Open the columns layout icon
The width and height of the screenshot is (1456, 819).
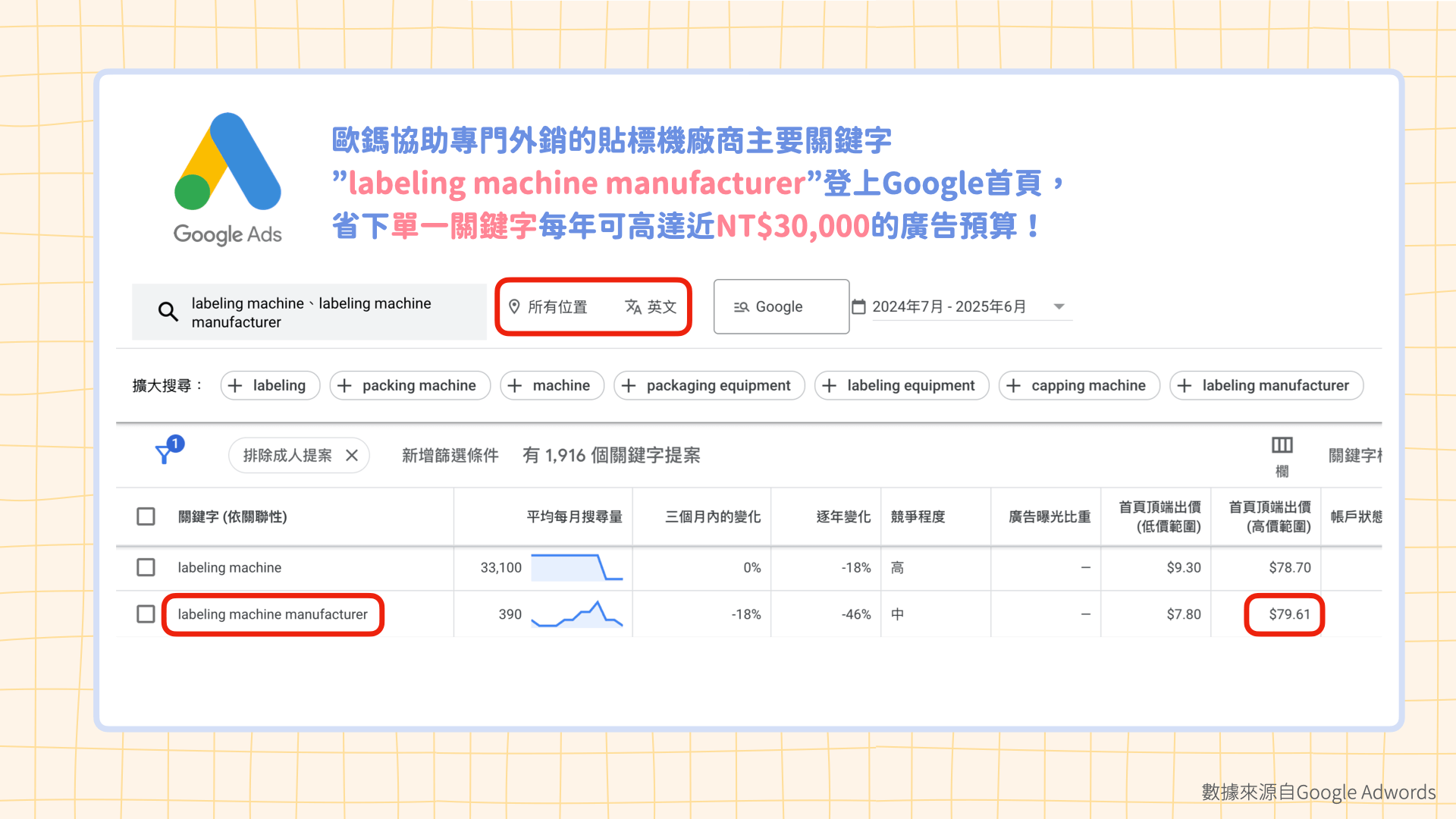click(1282, 446)
